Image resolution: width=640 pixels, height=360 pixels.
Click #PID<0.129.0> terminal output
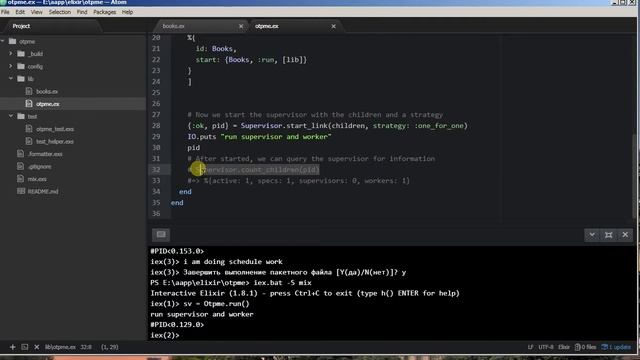point(177,324)
